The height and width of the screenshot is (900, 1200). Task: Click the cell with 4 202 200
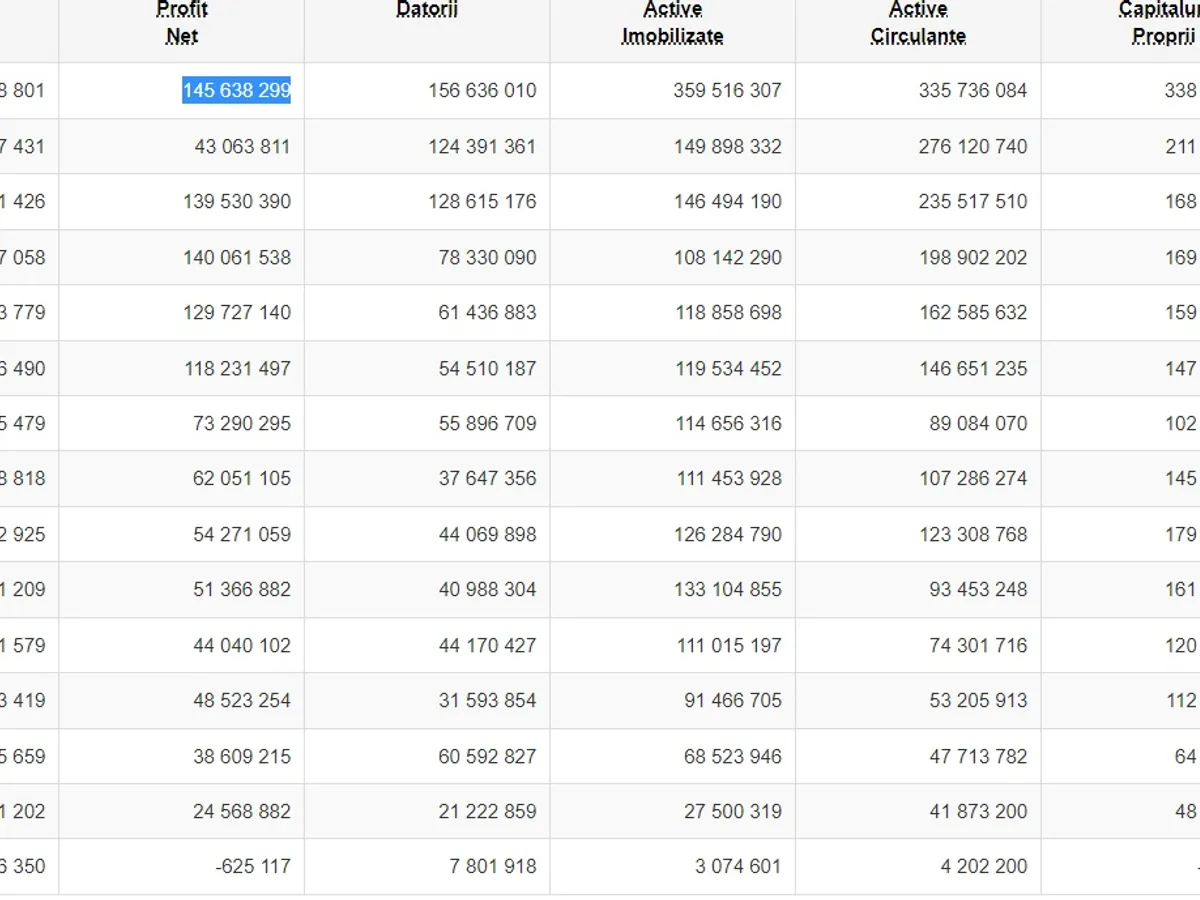pyautogui.click(x=983, y=867)
